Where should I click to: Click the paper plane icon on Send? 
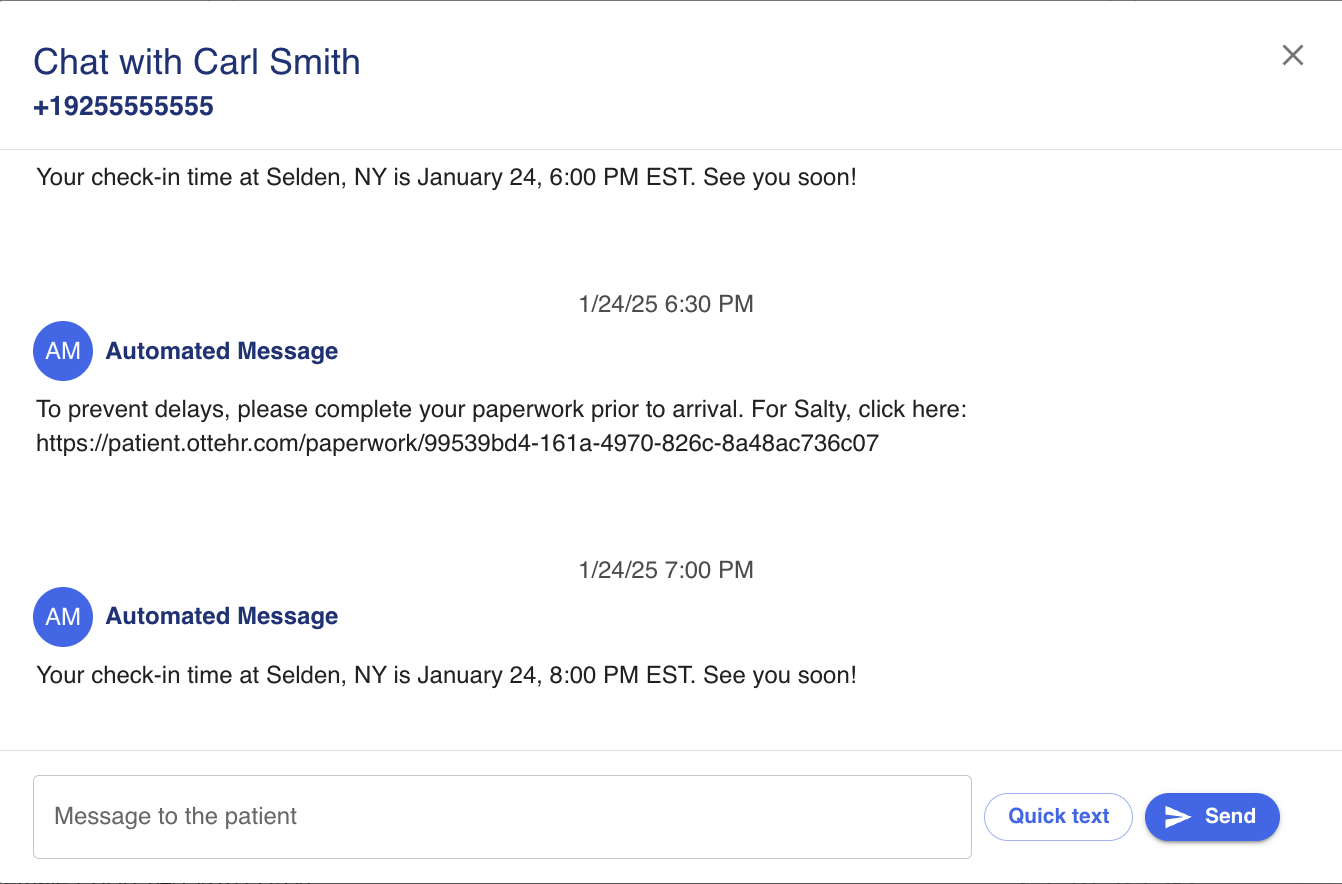1178,817
